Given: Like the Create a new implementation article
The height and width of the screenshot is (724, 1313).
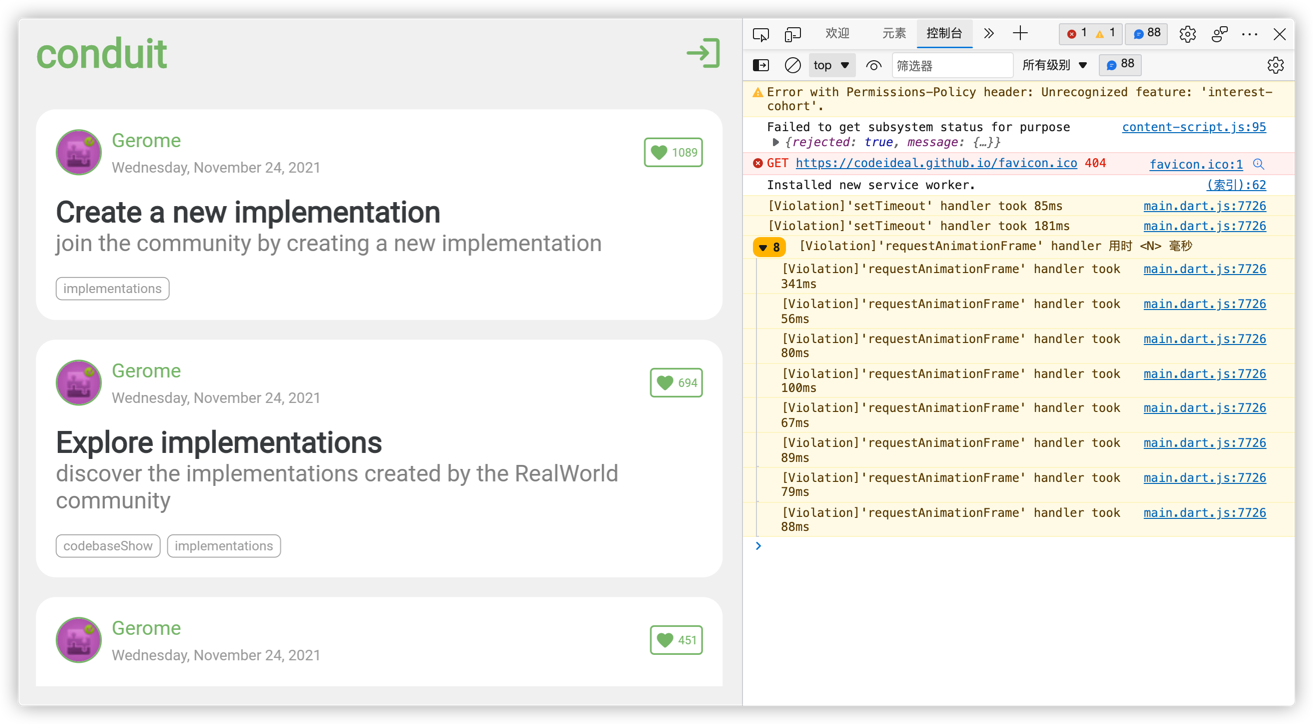Looking at the screenshot, I should tap(673, 153).
